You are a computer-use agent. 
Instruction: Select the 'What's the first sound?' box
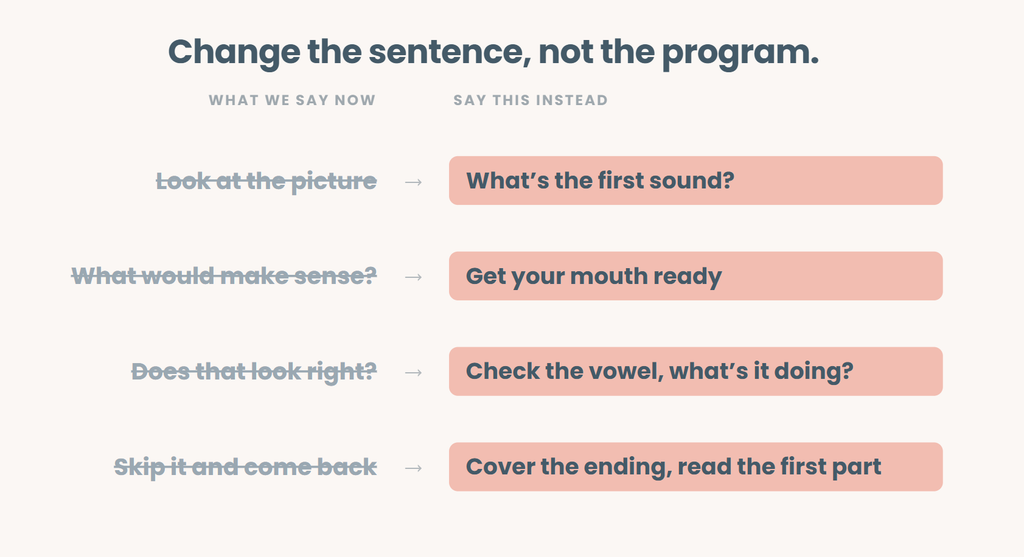coord(696,180)
